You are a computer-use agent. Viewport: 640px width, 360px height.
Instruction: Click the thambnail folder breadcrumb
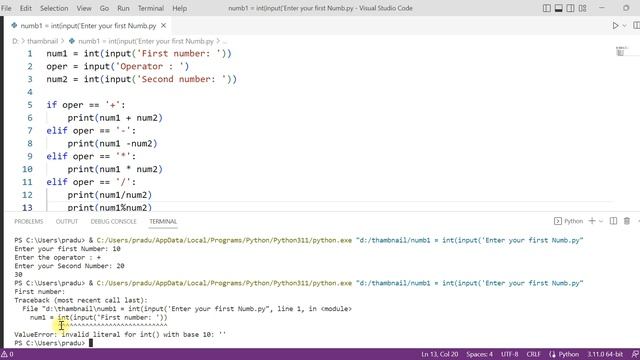(x=42, y=41)
